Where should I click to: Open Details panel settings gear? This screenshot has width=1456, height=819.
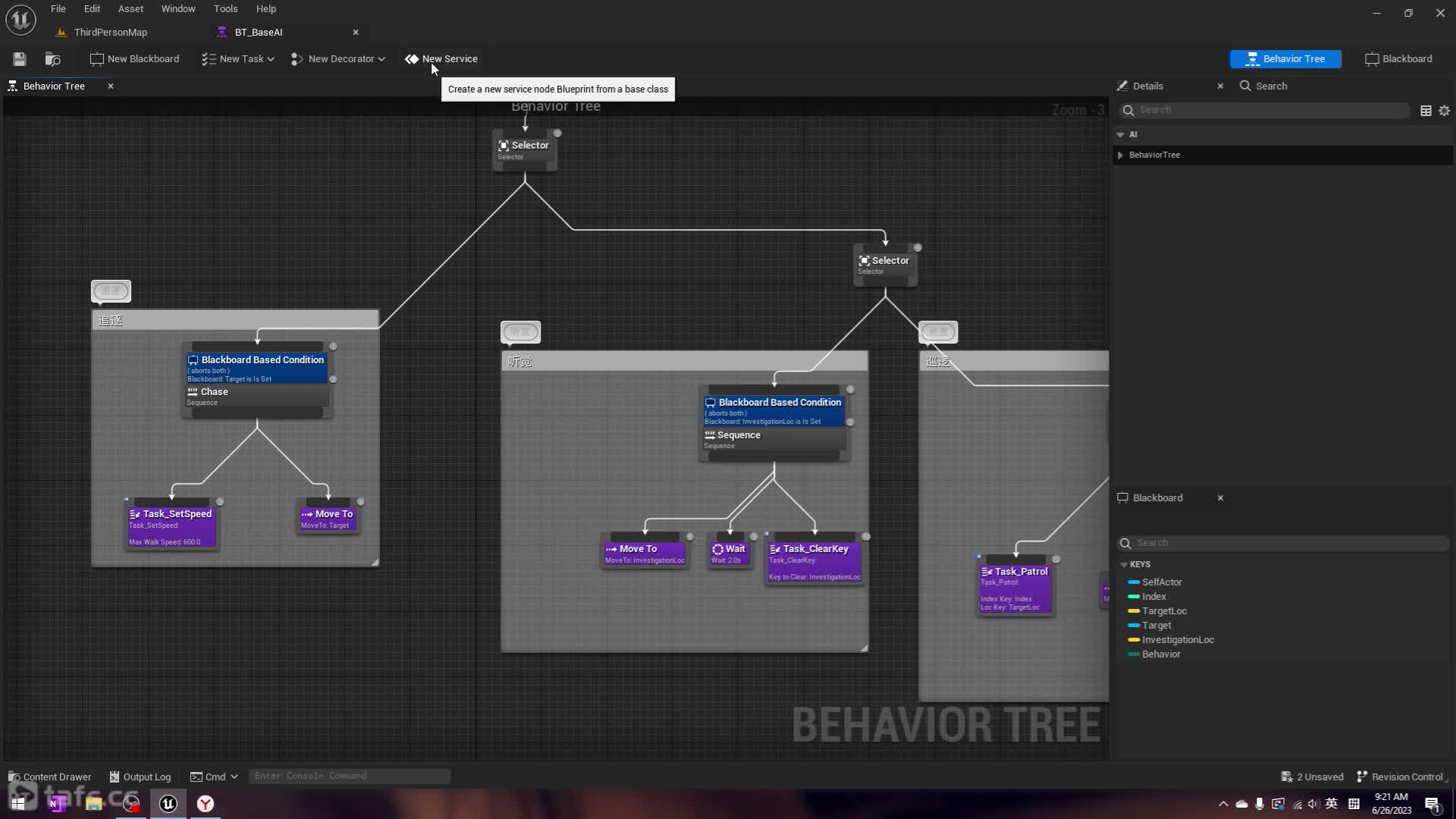pos(1444,111)
